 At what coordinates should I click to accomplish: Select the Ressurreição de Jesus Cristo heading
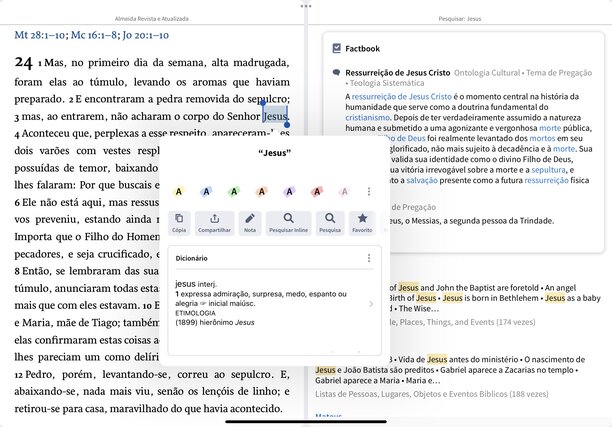pyautogui.click(x=398, y=73)
